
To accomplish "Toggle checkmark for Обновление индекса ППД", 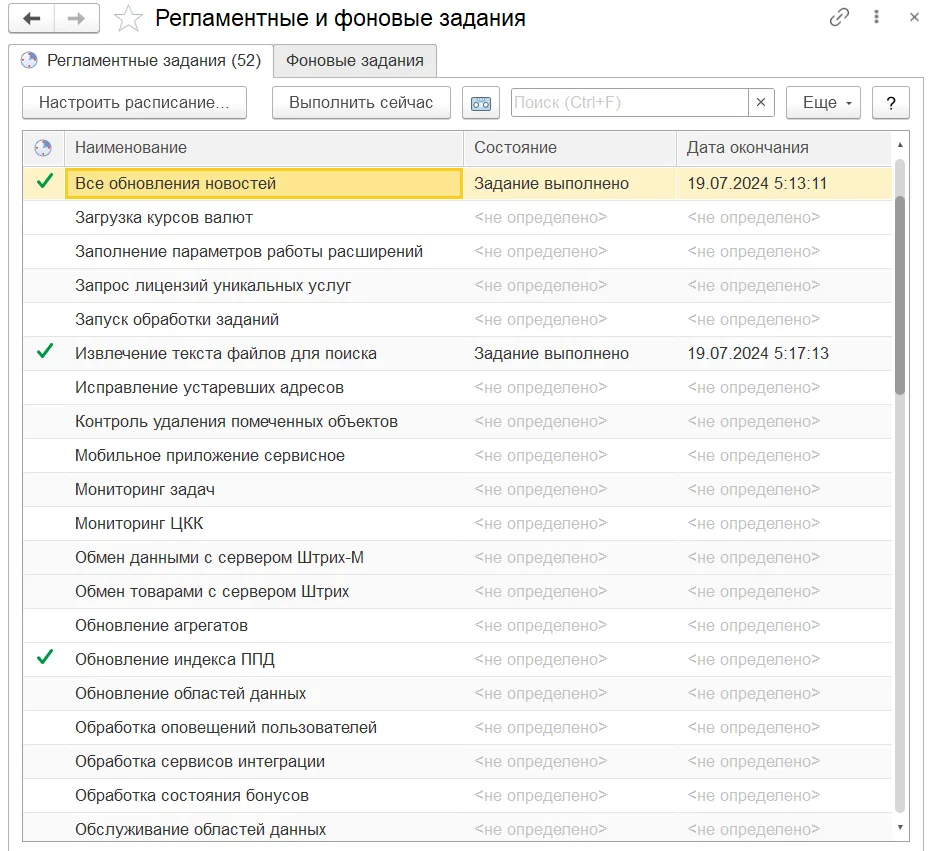I will (x=45, y=658).
